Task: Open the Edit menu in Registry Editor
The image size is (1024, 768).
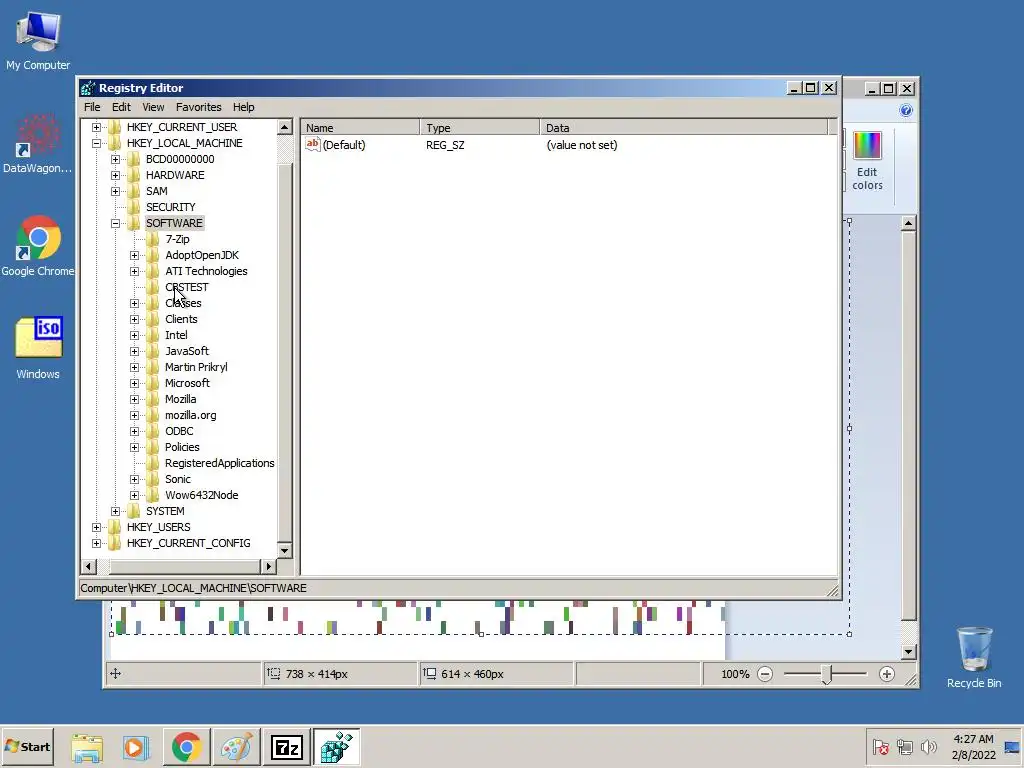Action: pos(121,107)
